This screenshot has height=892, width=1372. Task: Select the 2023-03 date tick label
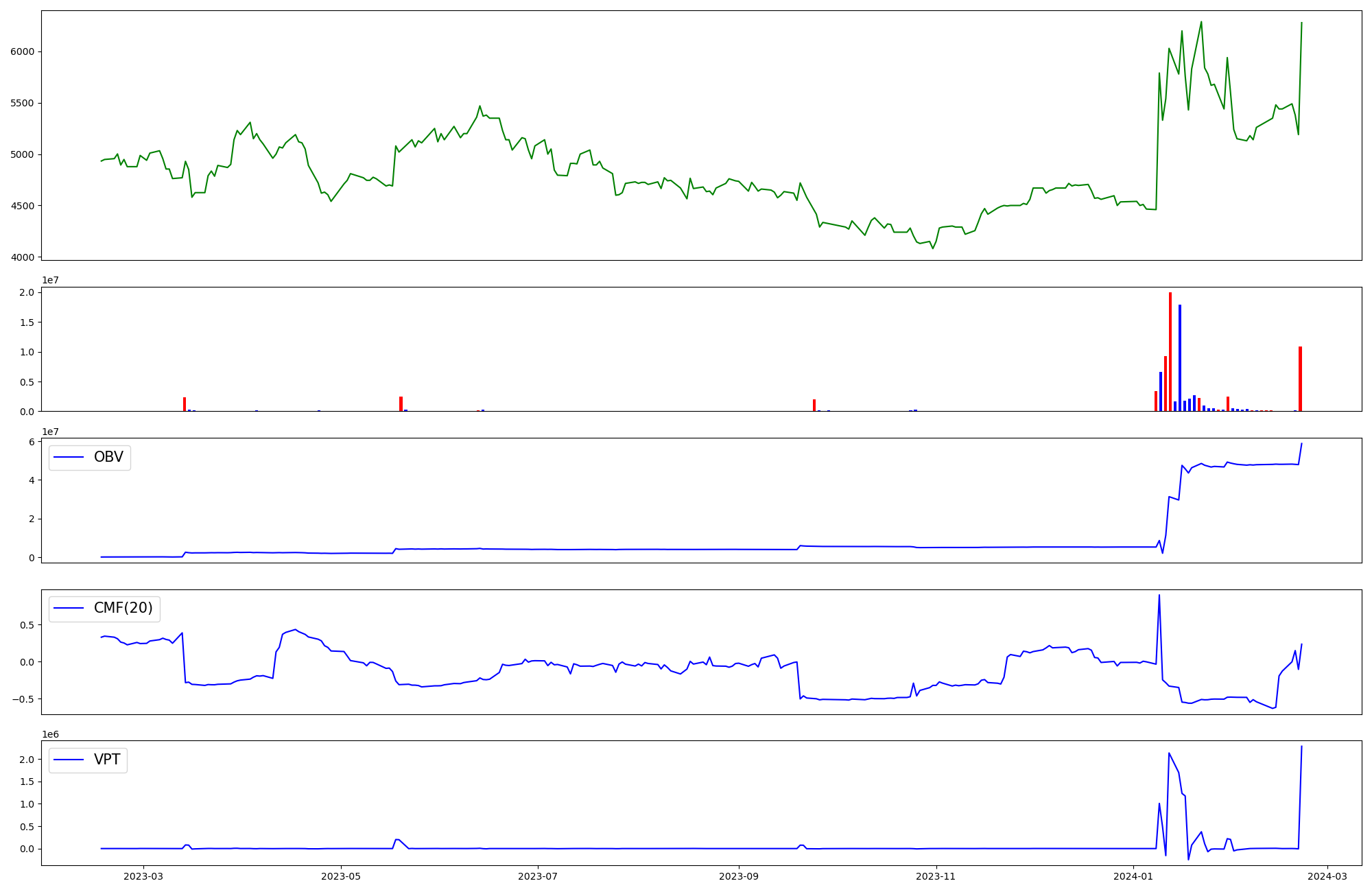click(x=143, y=876)
